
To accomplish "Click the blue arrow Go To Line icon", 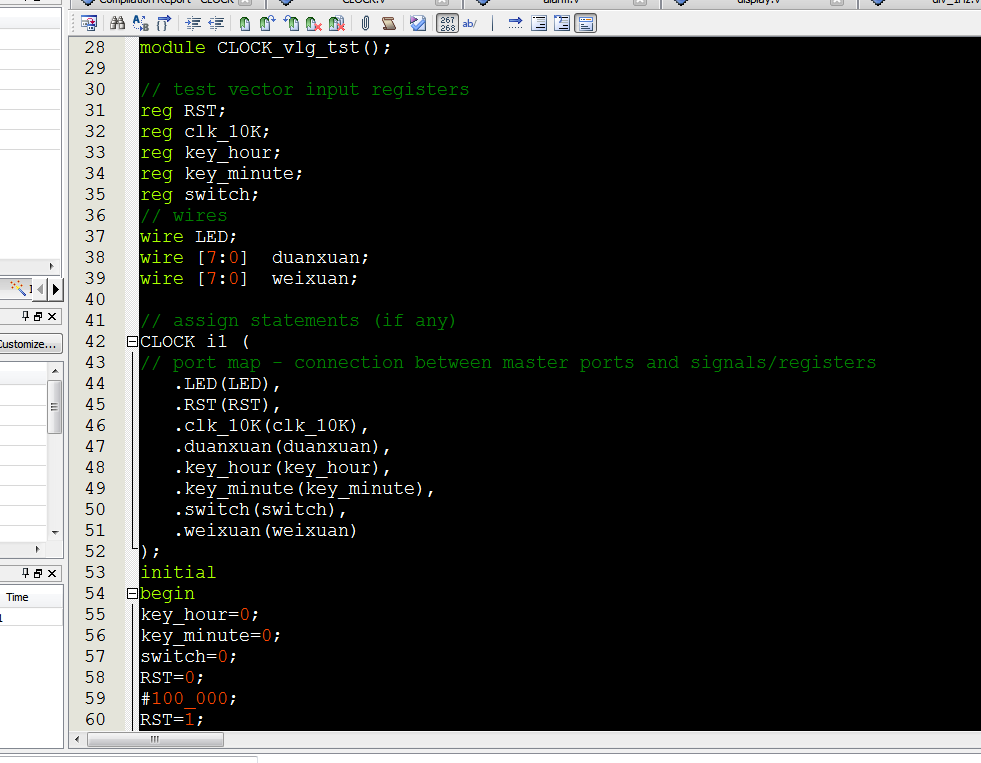I will (516, 24).
